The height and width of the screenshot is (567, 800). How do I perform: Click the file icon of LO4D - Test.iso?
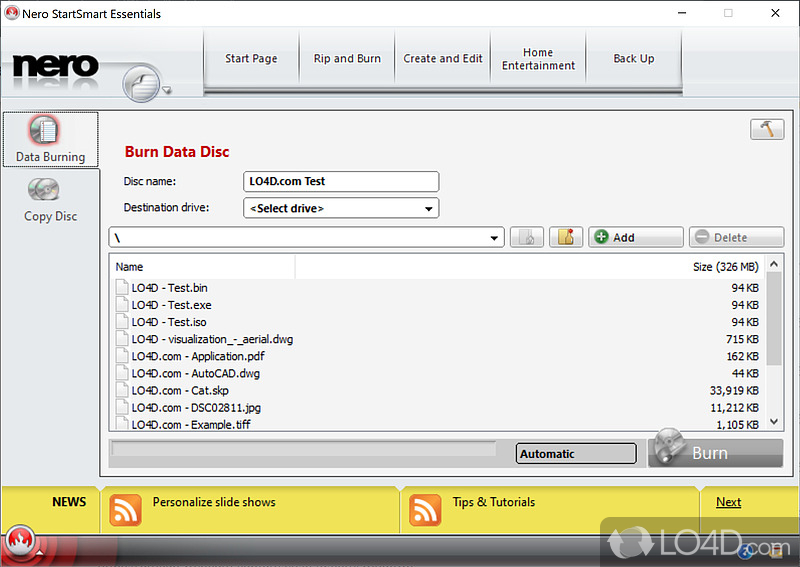point(121,322)
